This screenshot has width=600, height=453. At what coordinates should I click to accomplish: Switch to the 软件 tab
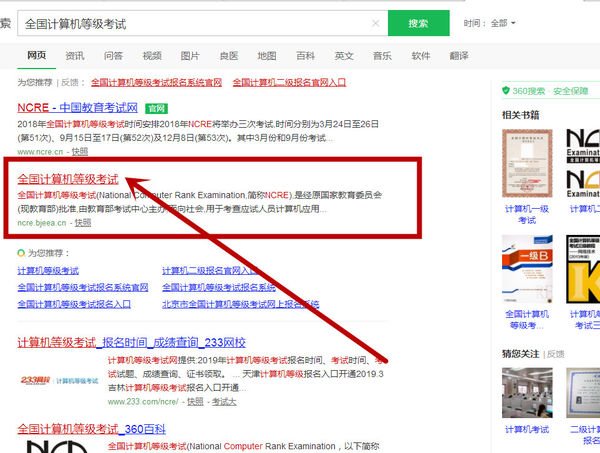point(421,56)
